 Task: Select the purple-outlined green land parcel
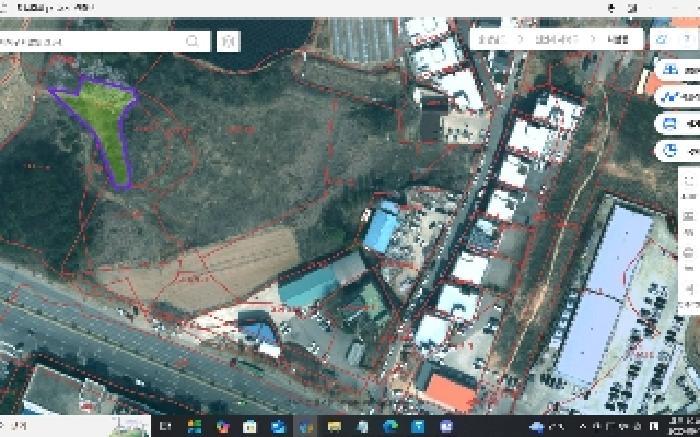coord(102,114)
